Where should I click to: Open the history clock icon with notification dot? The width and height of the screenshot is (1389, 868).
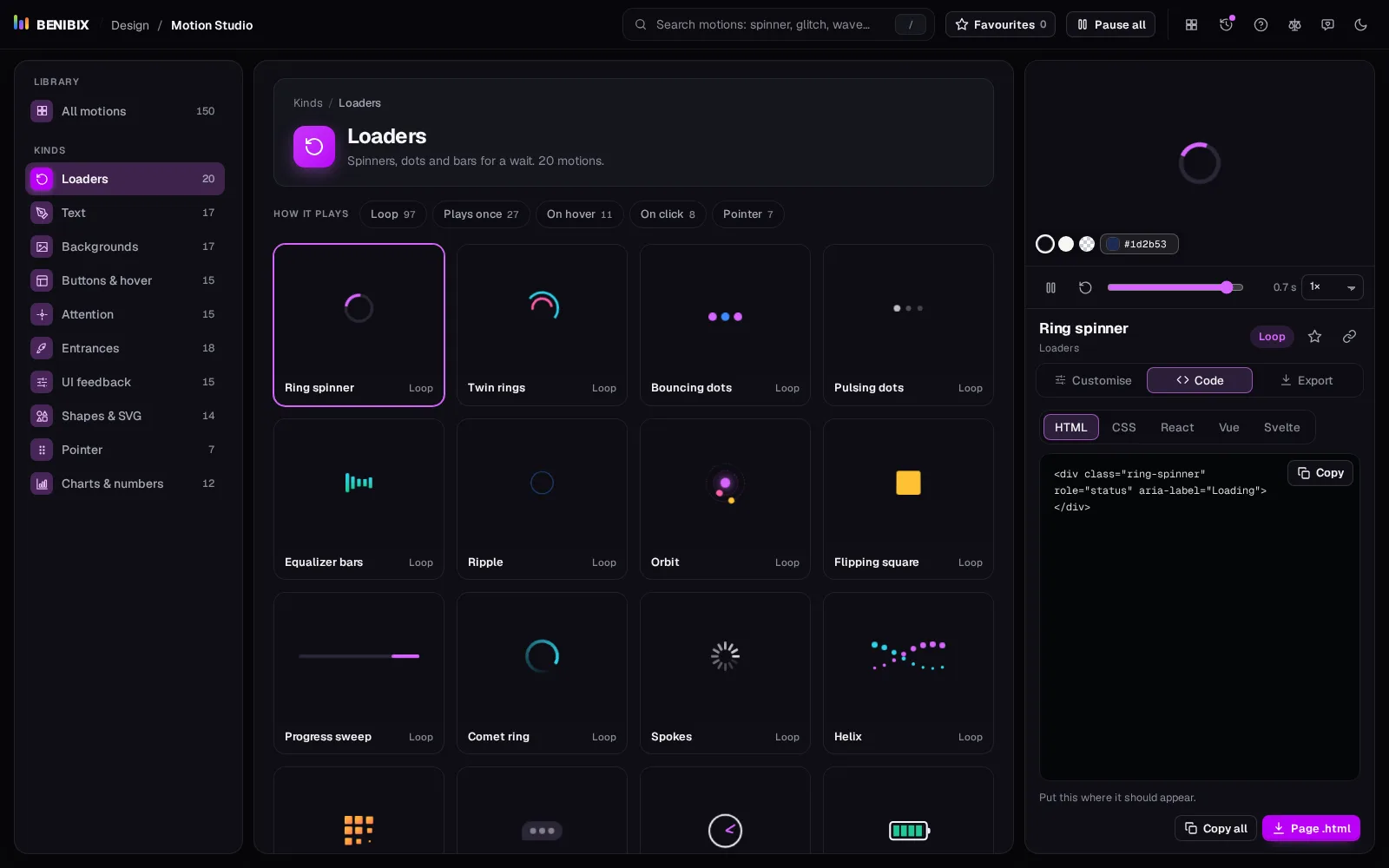pyautogui.click(x=1226, y=25)
